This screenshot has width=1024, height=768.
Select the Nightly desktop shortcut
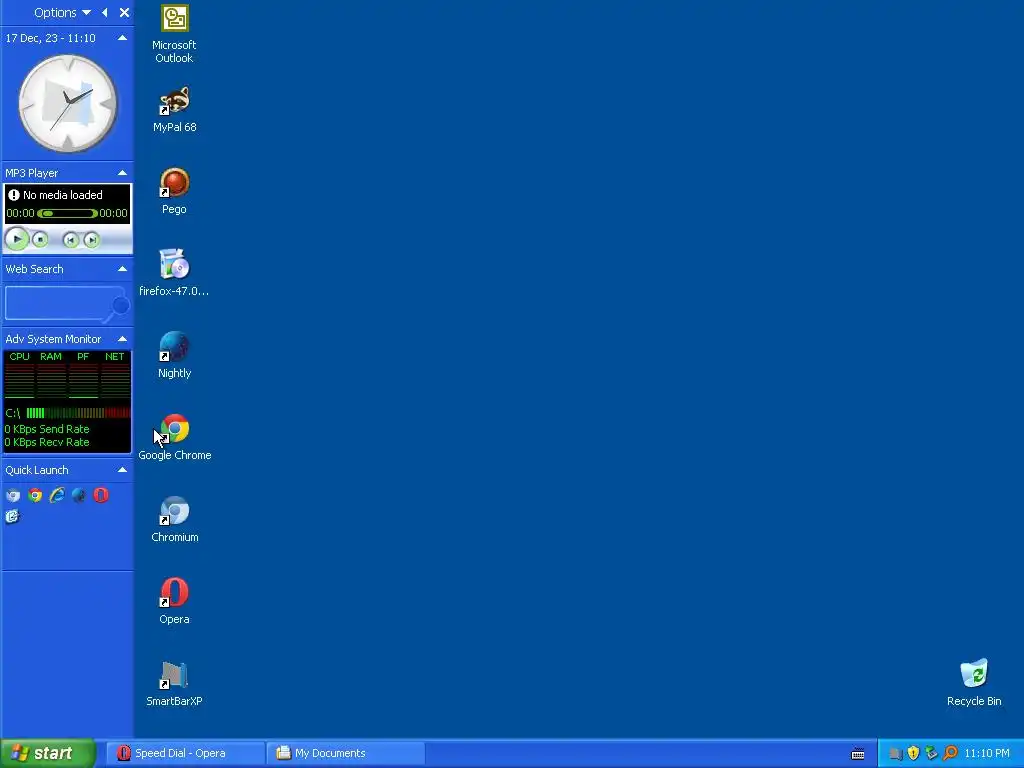174,355
